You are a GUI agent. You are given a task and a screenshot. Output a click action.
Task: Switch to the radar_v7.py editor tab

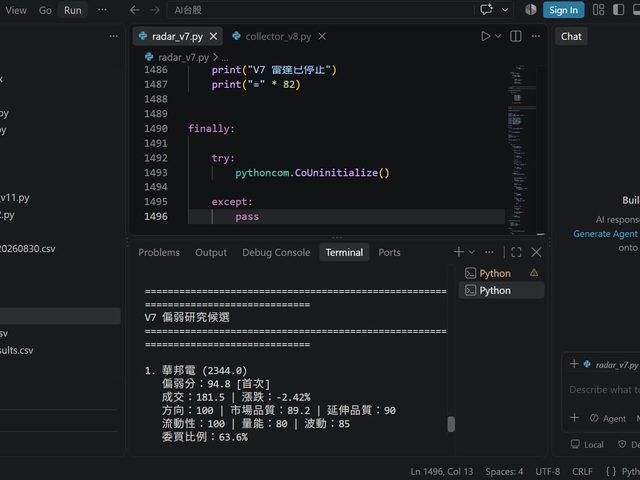click(x=178, y=36)
